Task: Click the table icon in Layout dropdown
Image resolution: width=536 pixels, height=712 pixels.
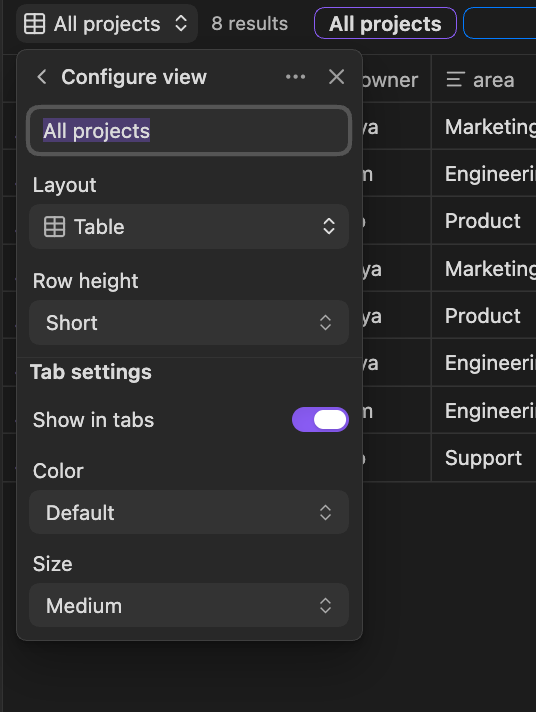Action: [55, 227]
